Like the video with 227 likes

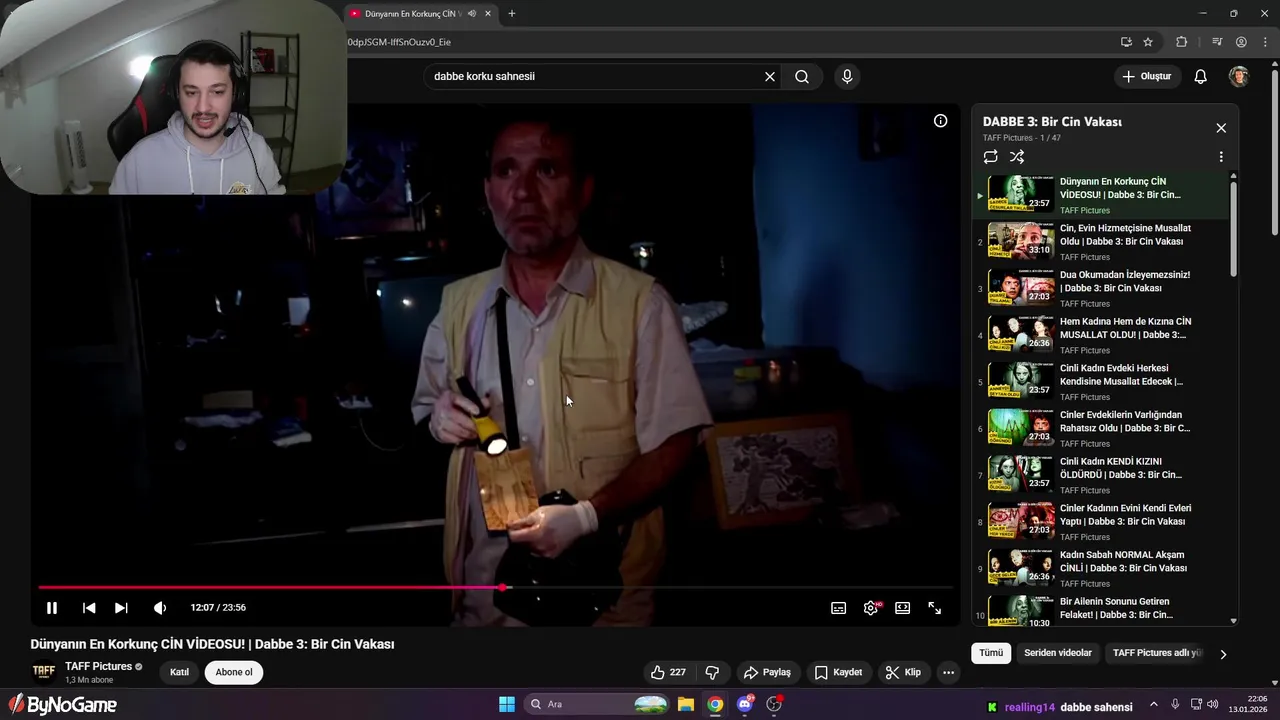click(668, 672)
